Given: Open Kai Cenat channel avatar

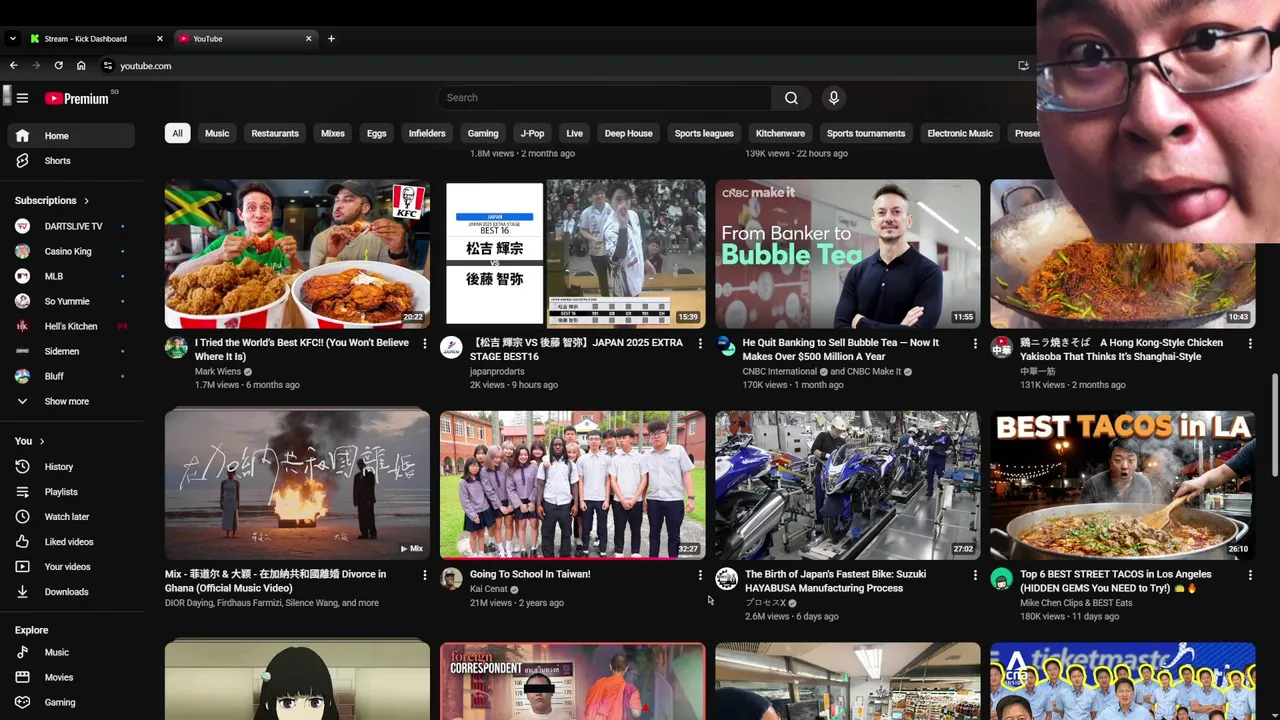Looking at the screenshot, I should point(452,579).
